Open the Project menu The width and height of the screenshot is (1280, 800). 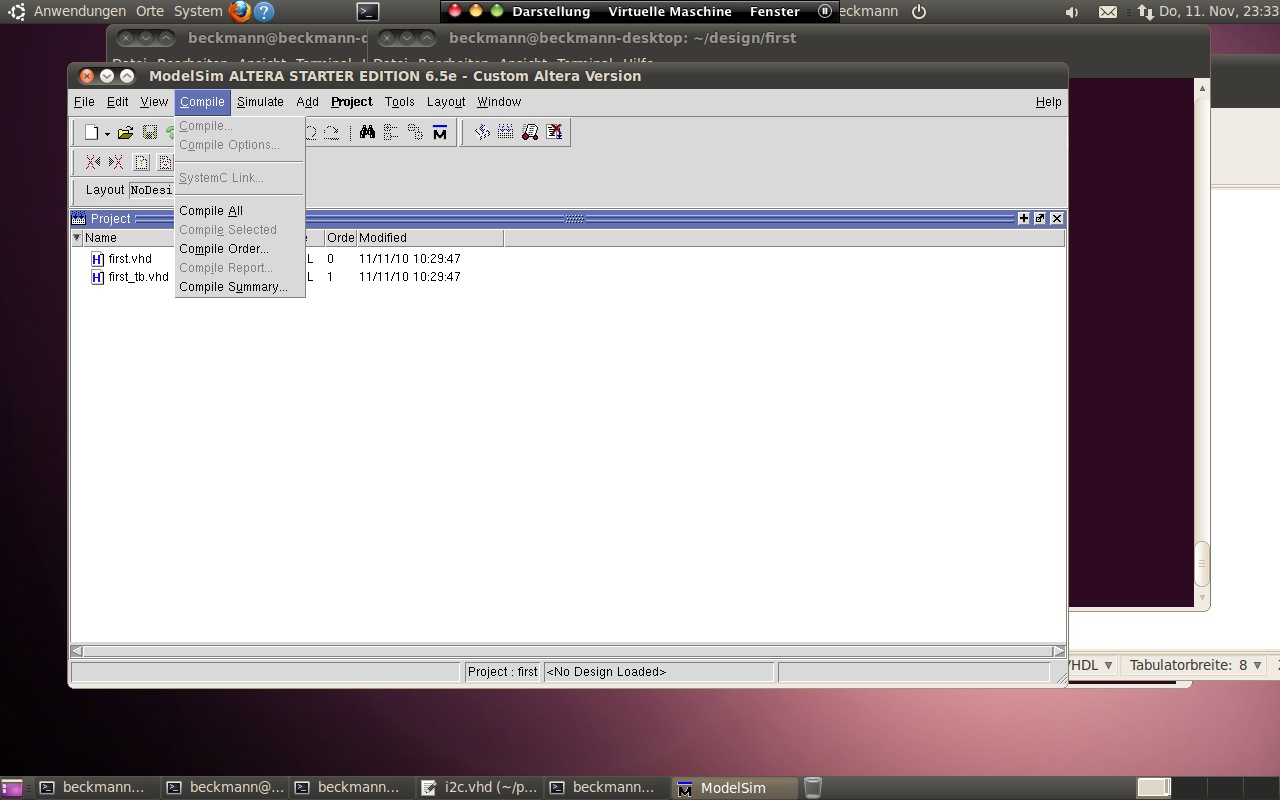351,102
